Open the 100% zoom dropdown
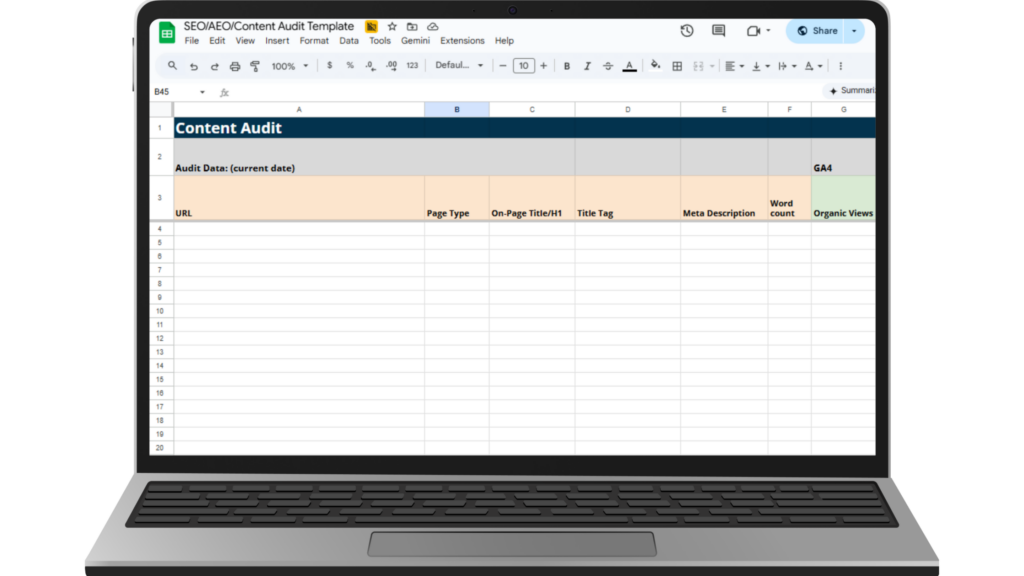1024x576 pixels. [x=289, y=66]
